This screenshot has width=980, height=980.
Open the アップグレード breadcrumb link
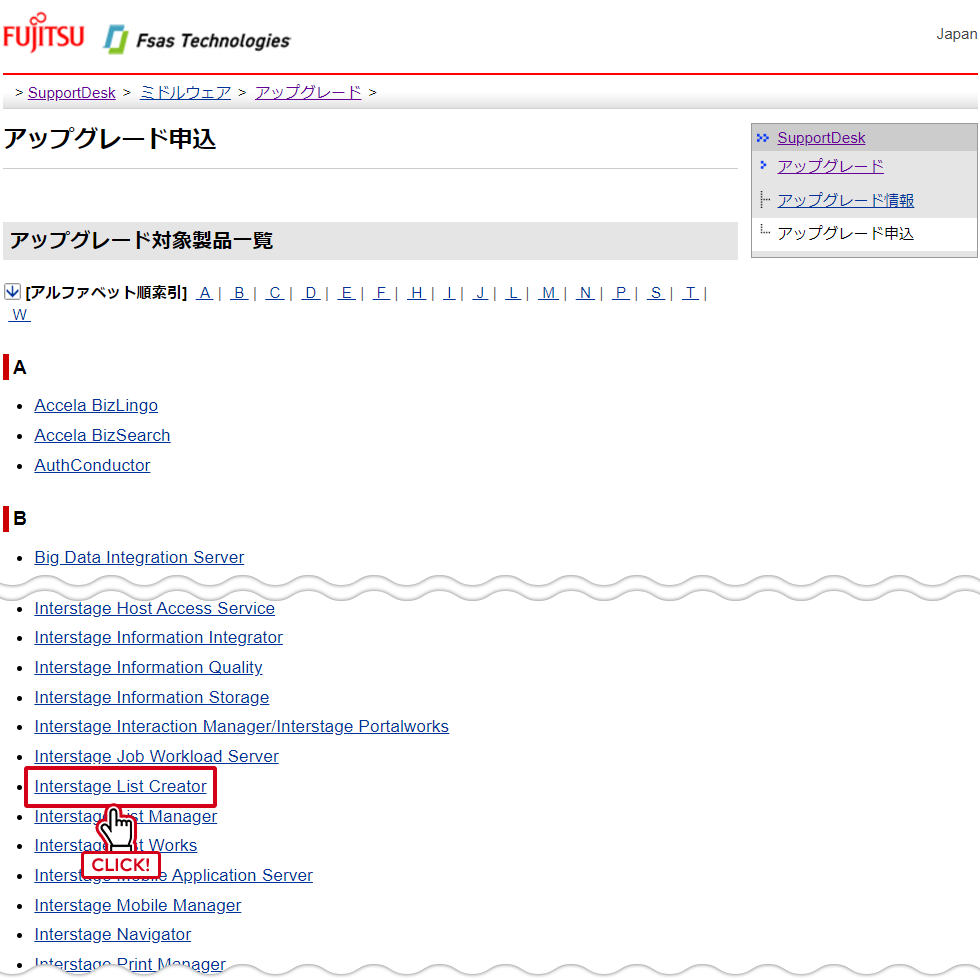pyautogui.click(x=308, y=92)
